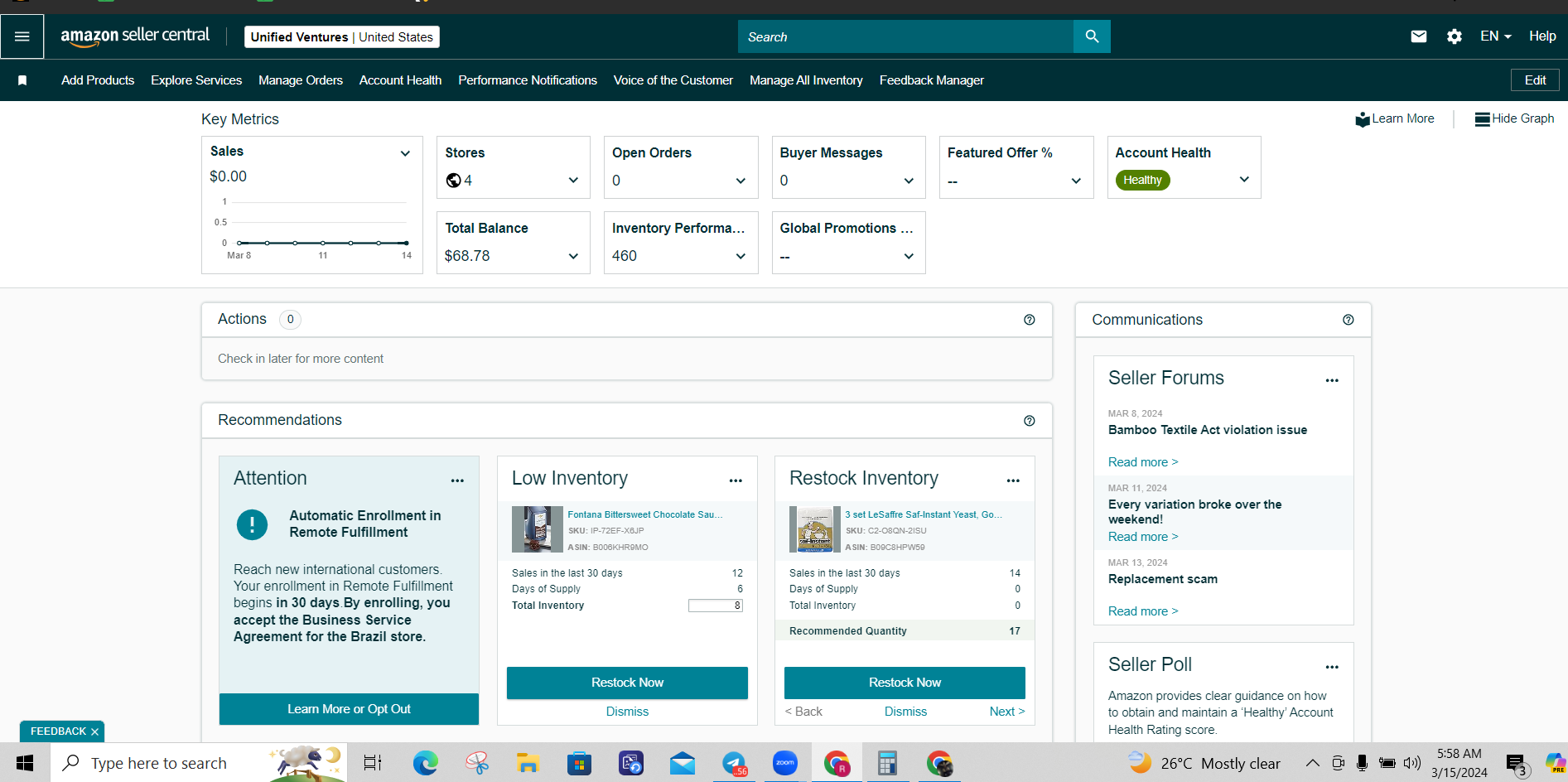Screen dimensions: 1568x782
Task: Open Add Products in the nav bar
Action: point(98,80)
